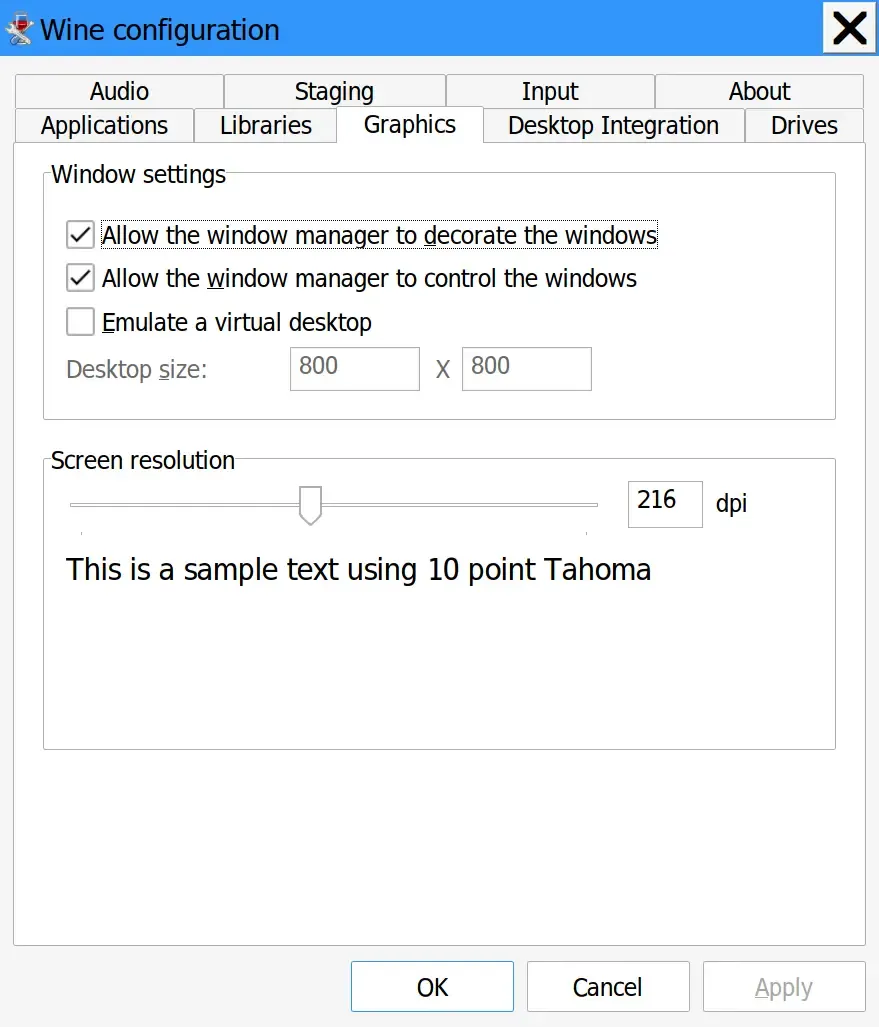Screen dimensions: 879x1027
Task: Go to the Drives tab
Action: click(804, 126)
